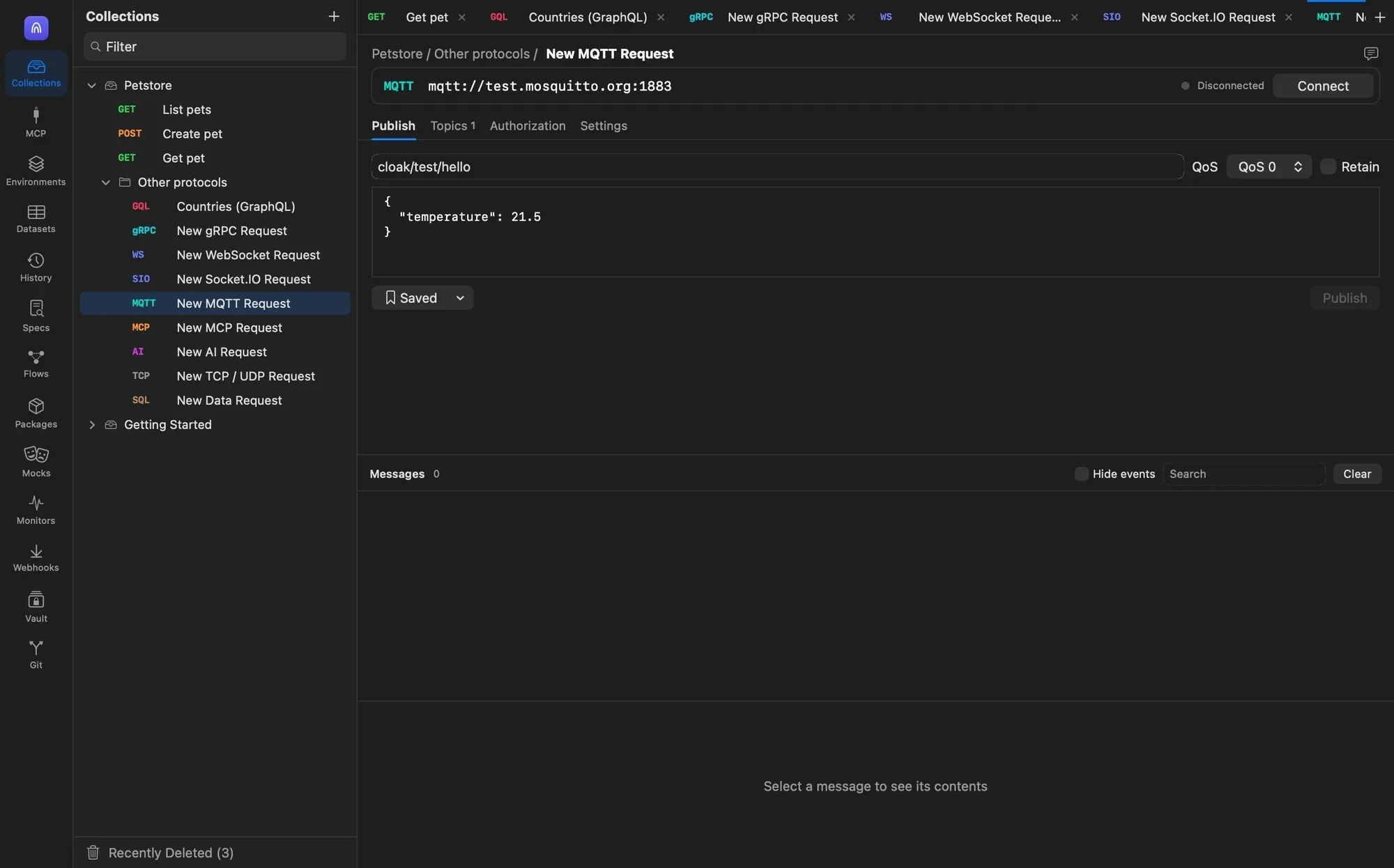
Task: Collapse the Other protocols folder
Action: click(x=105, y=183)
